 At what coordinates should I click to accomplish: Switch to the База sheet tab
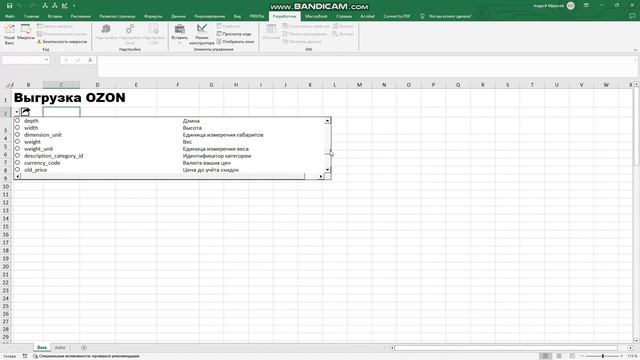tap(42, 348)
